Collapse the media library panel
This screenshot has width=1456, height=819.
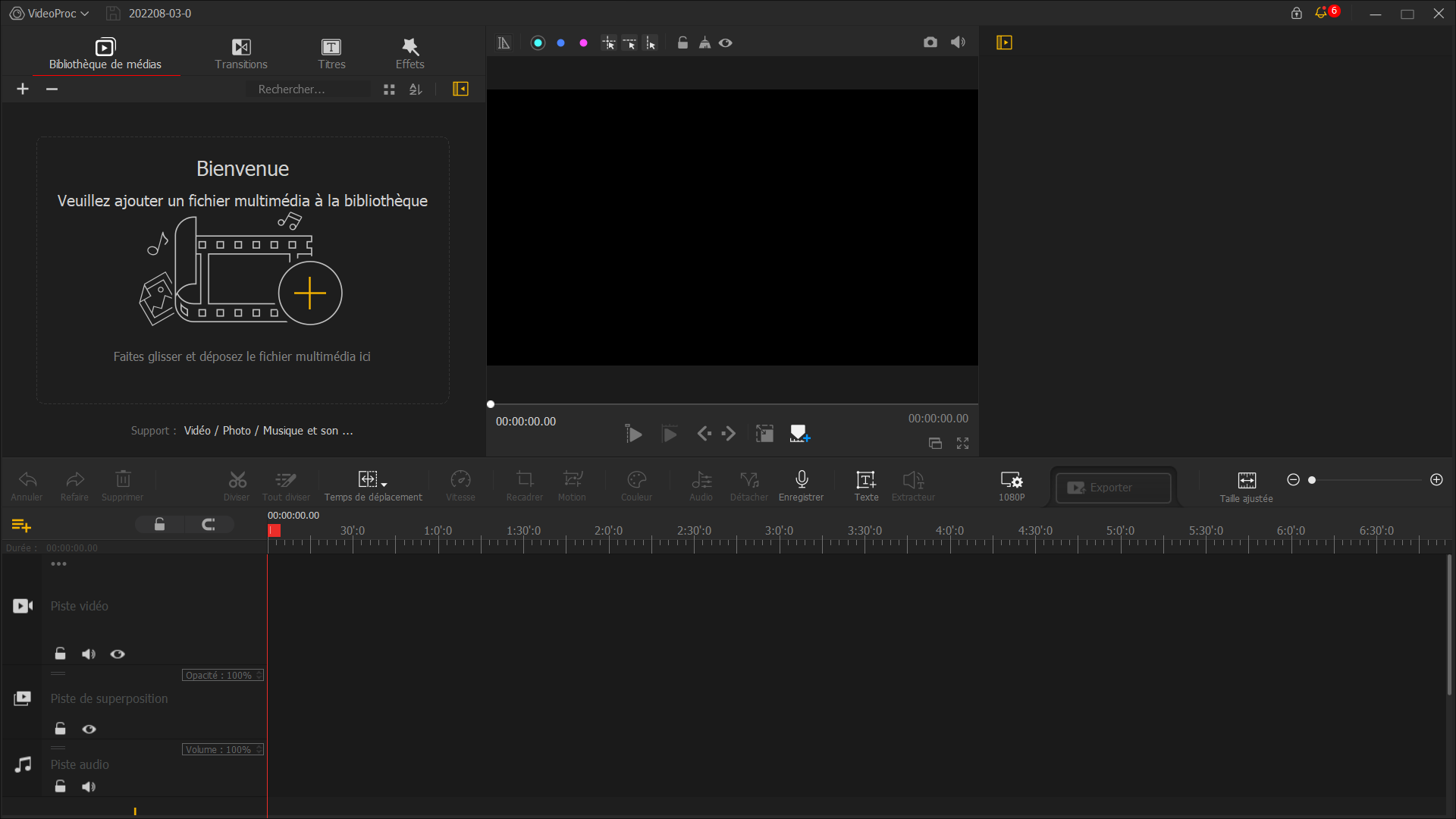[x=460, y=89]
